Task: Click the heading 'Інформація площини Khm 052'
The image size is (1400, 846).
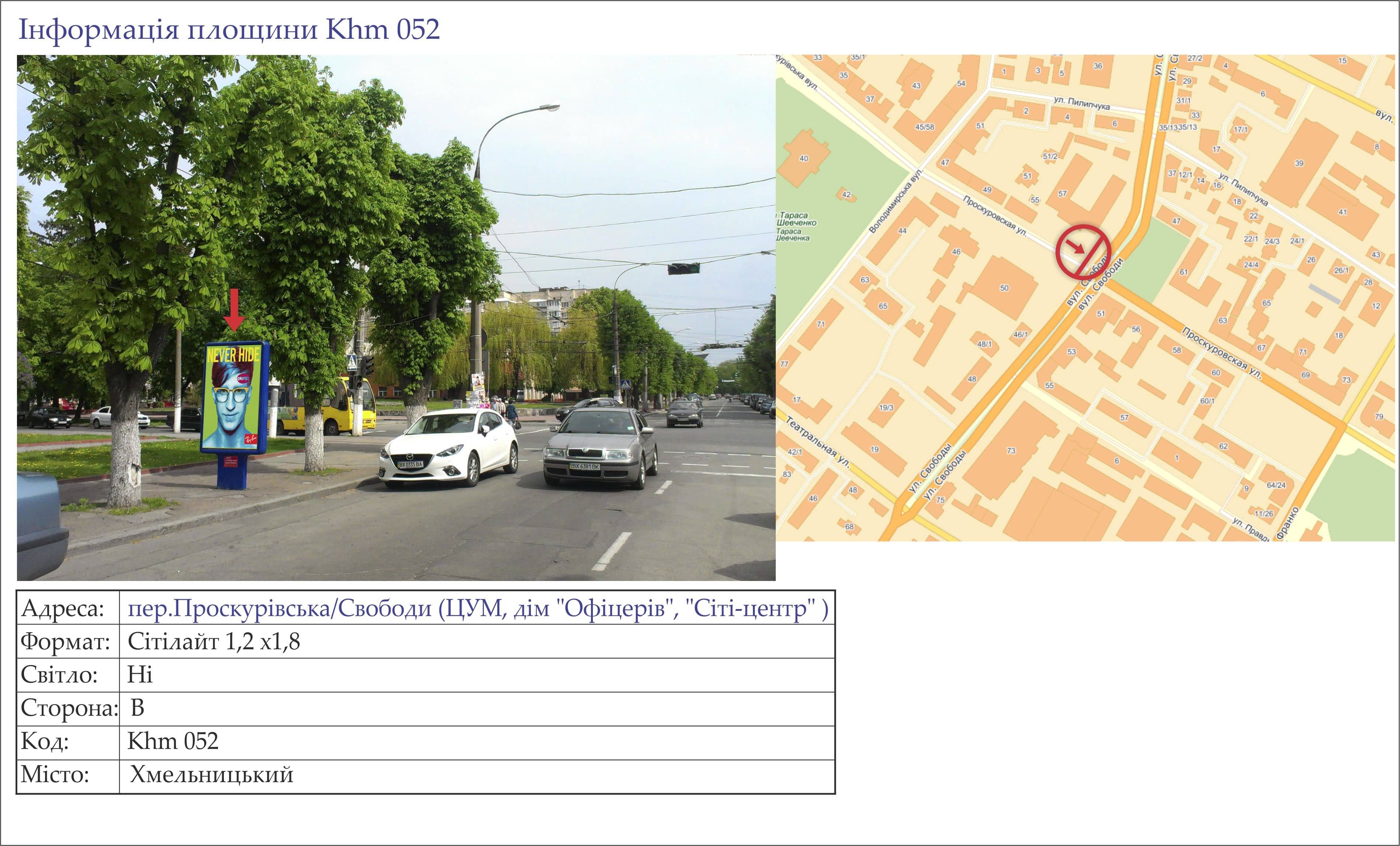Action: 229,30
